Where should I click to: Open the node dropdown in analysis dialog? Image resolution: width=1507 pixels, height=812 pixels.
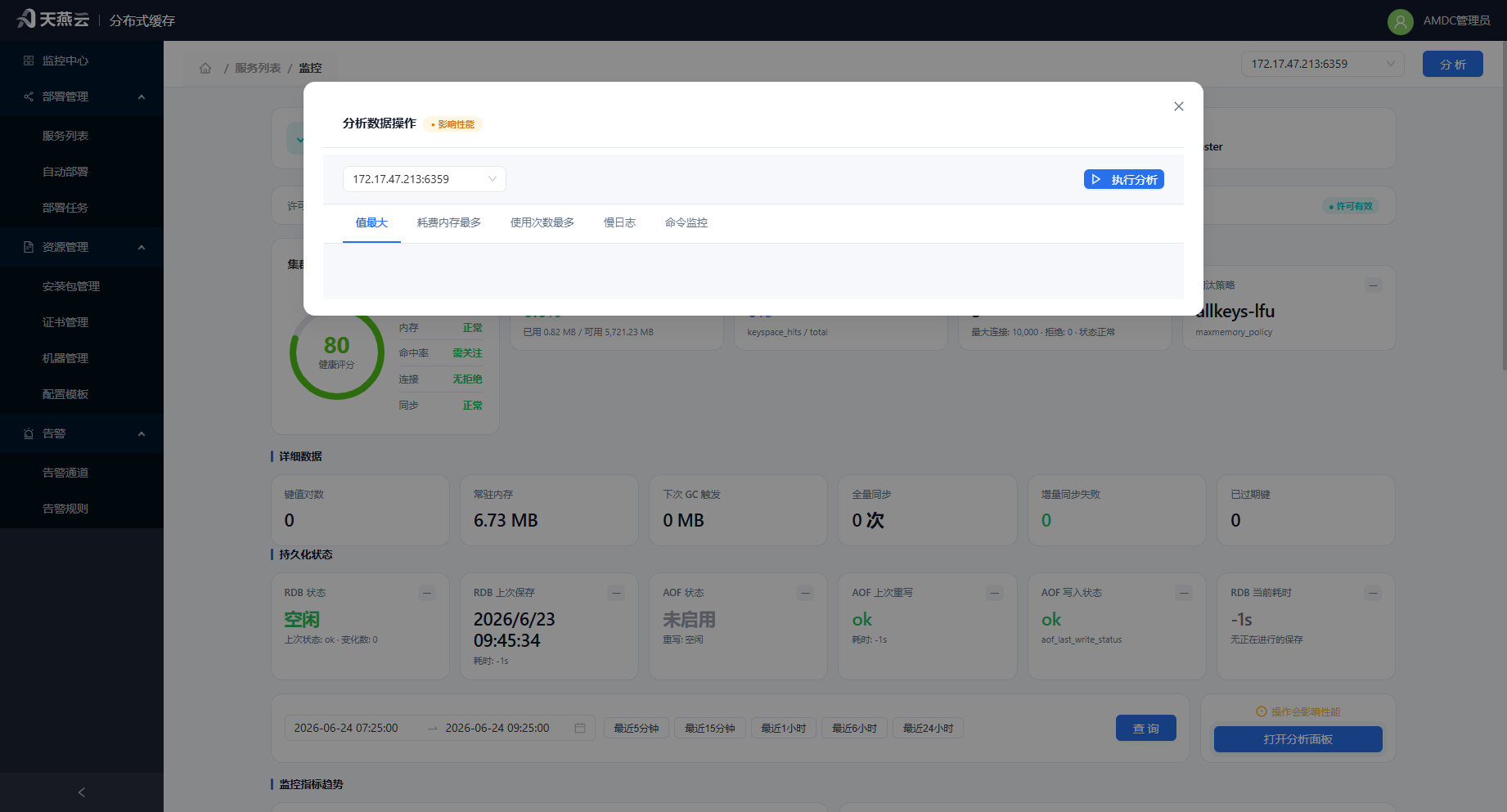click(x=424, y=179)
